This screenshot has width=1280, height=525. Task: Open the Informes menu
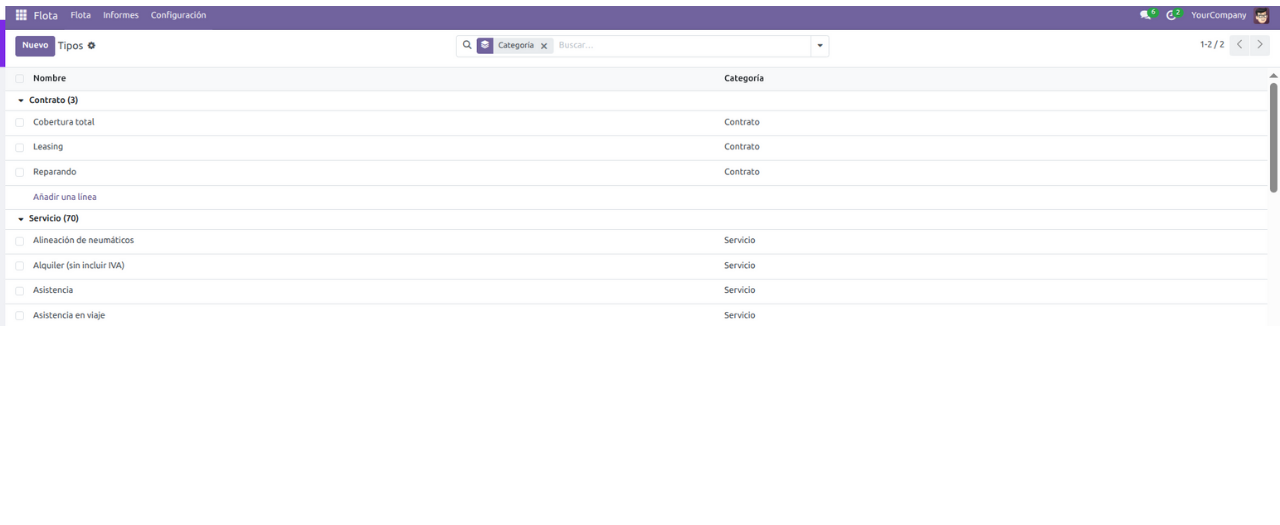121,15
